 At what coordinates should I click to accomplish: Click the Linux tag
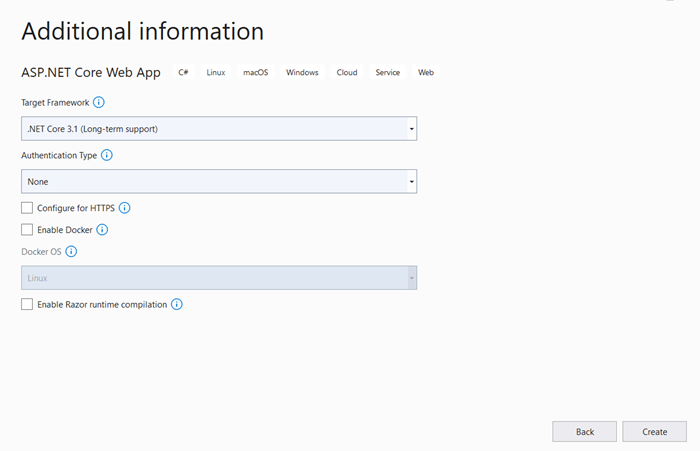tap(216, 72)
